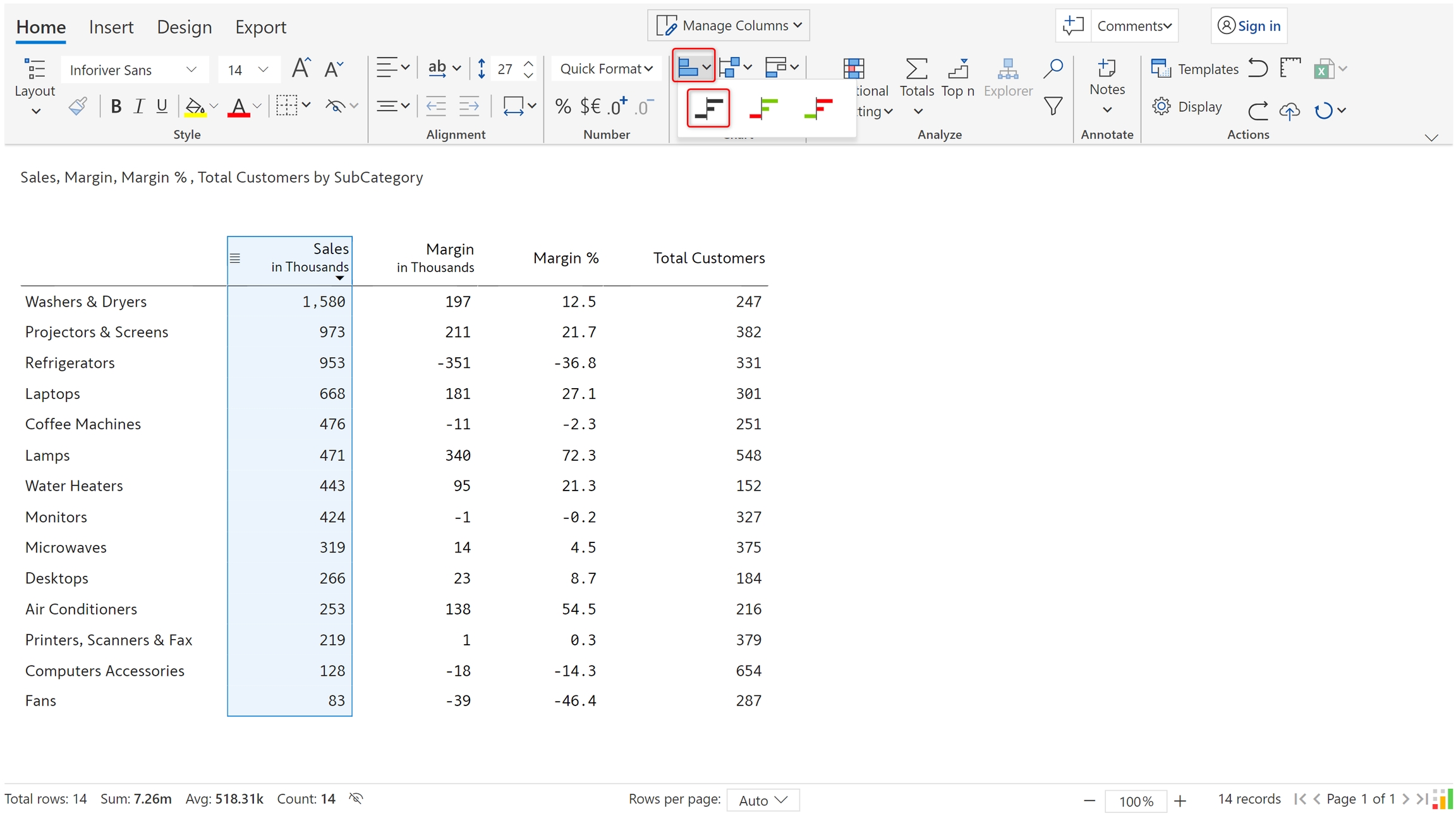Select the red-green bar chart option

(x=763, y=108)
